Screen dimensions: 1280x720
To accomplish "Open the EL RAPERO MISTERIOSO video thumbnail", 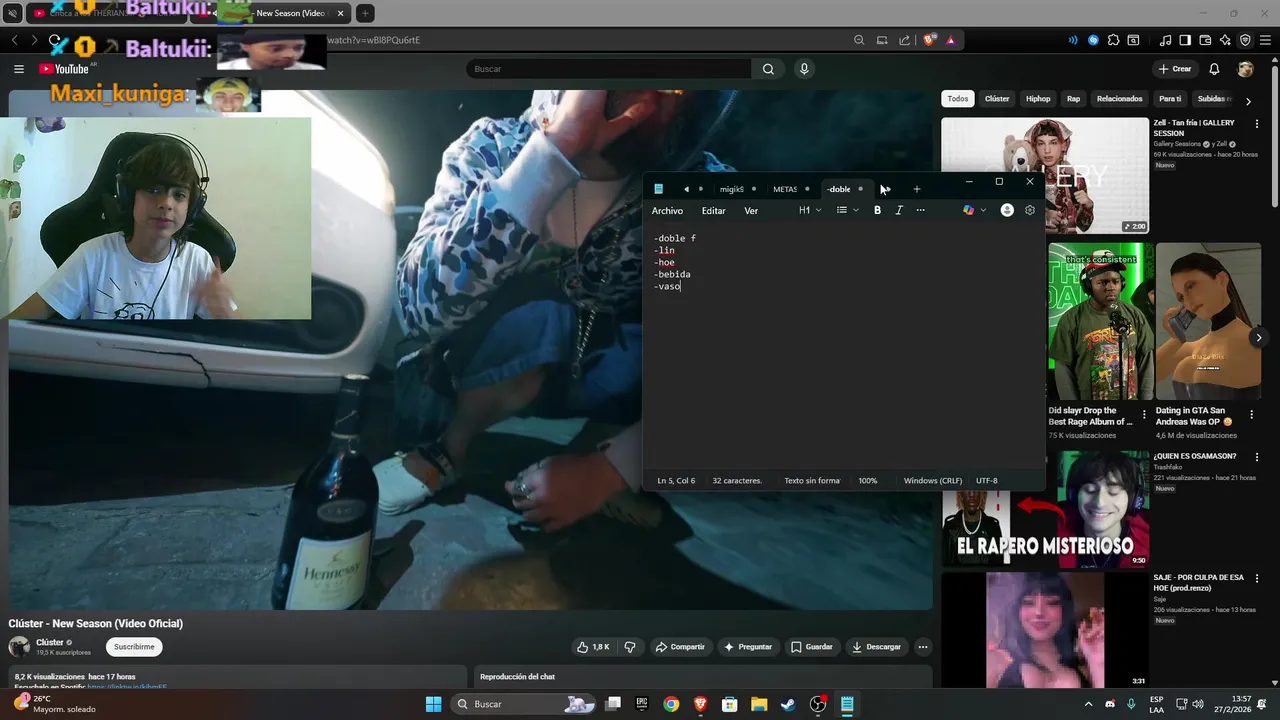I will [1045, 509].
